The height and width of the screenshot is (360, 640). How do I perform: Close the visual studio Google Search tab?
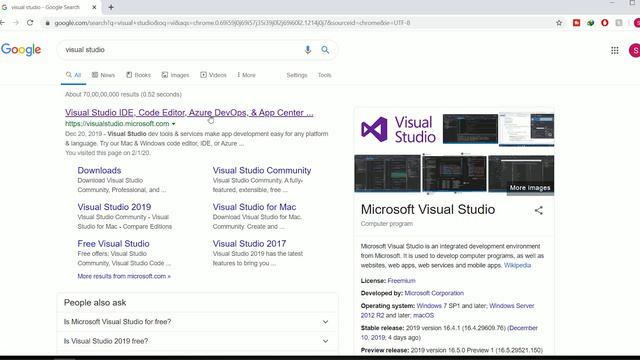[x=94, y=7]
